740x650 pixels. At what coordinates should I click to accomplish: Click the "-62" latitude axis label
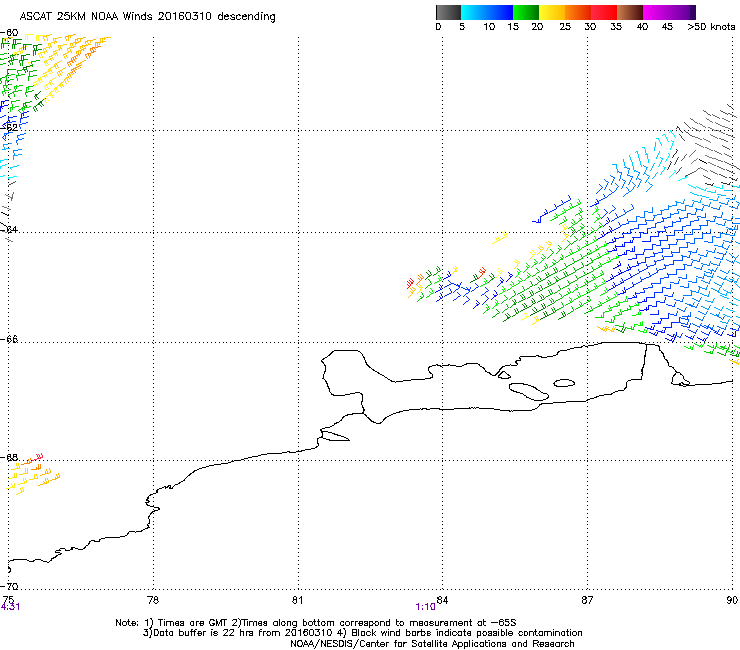(9, 127)
